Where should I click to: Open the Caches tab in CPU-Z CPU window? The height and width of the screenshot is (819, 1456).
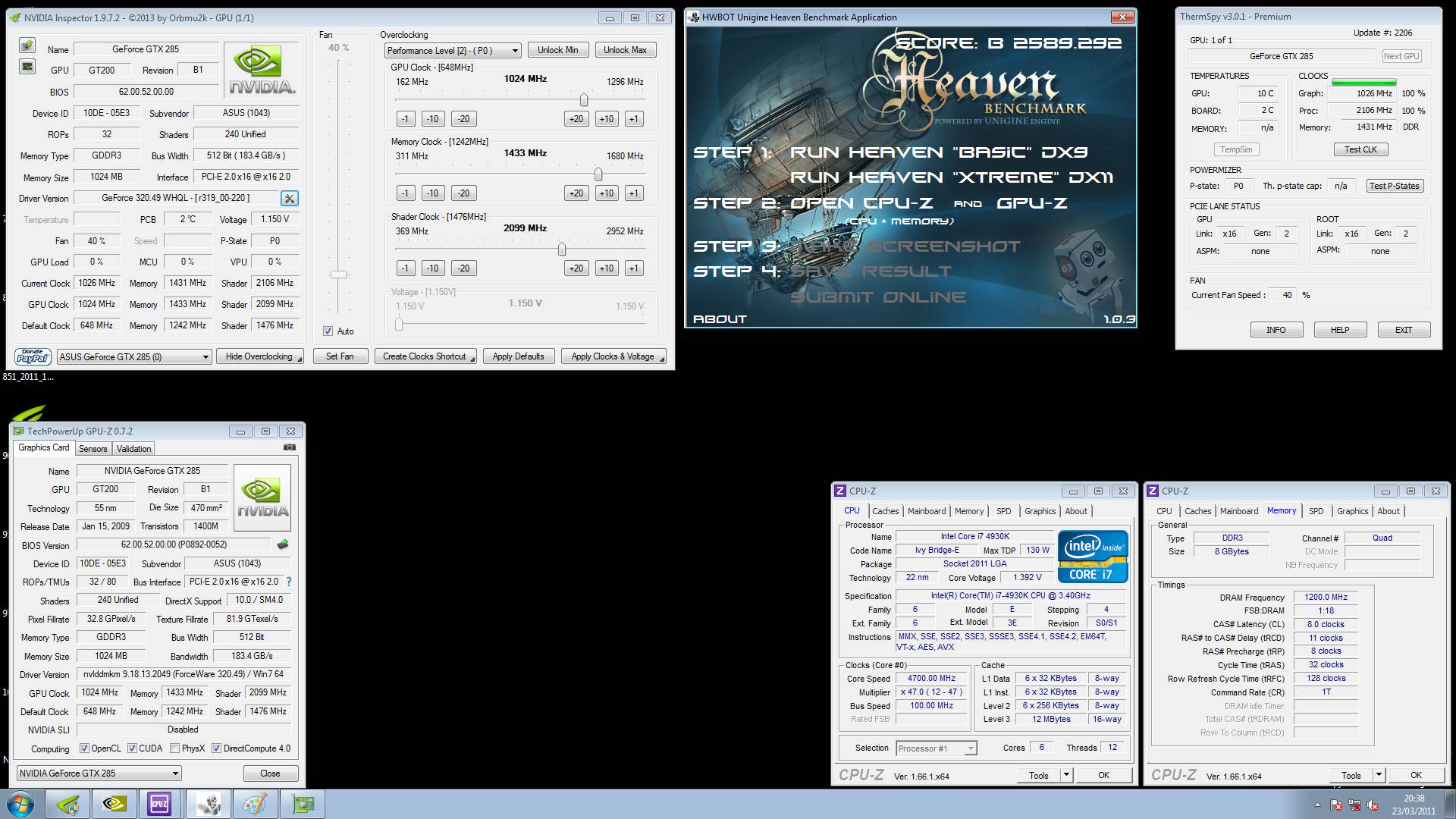[886, 511]
